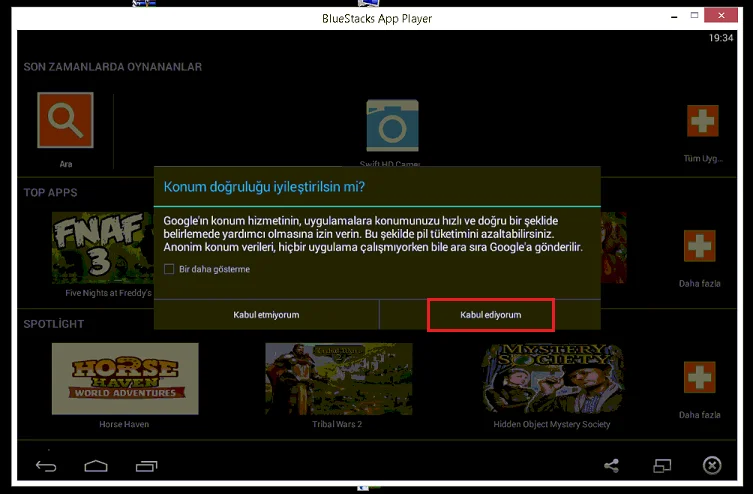Click SON ZAMANLARDA OYNANANLAR heading

point(113,67)
